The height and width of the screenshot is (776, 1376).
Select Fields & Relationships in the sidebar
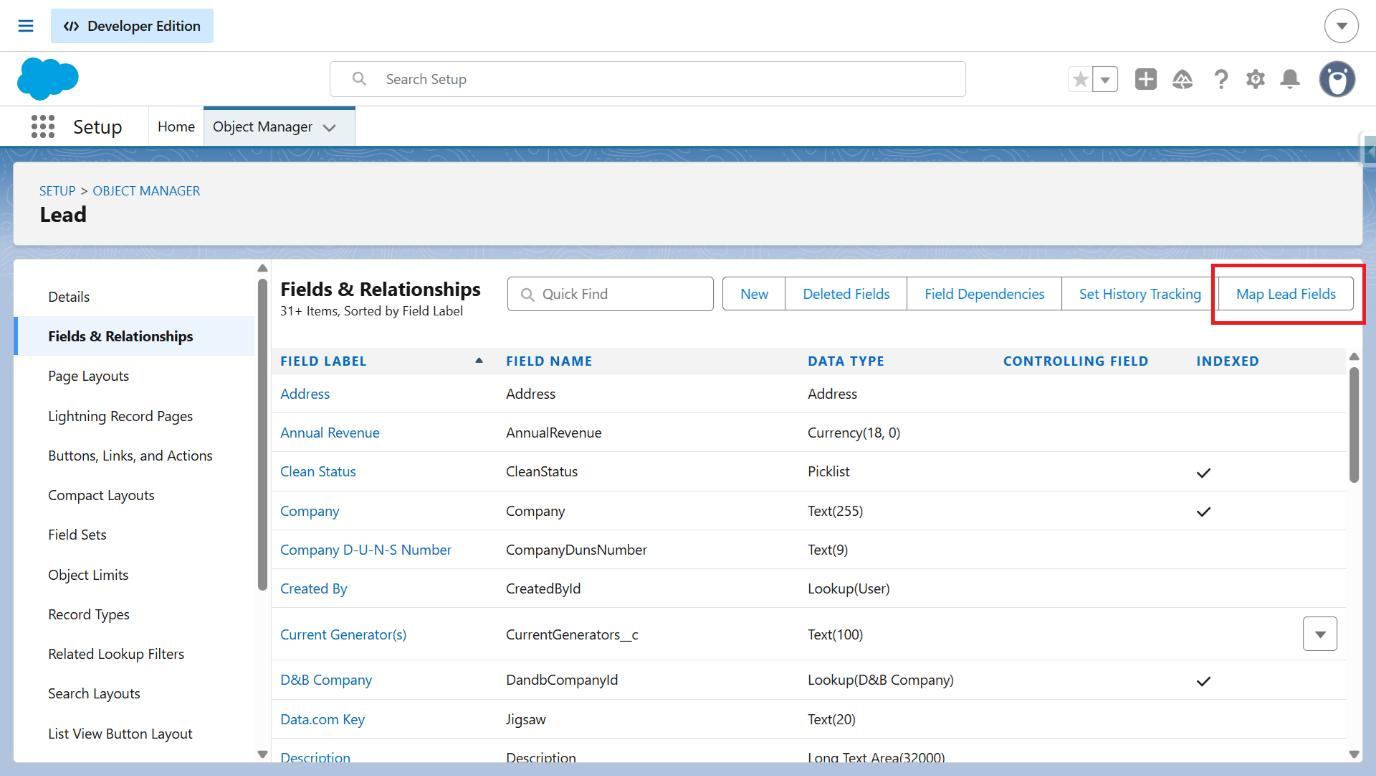[x=134, y=336]
